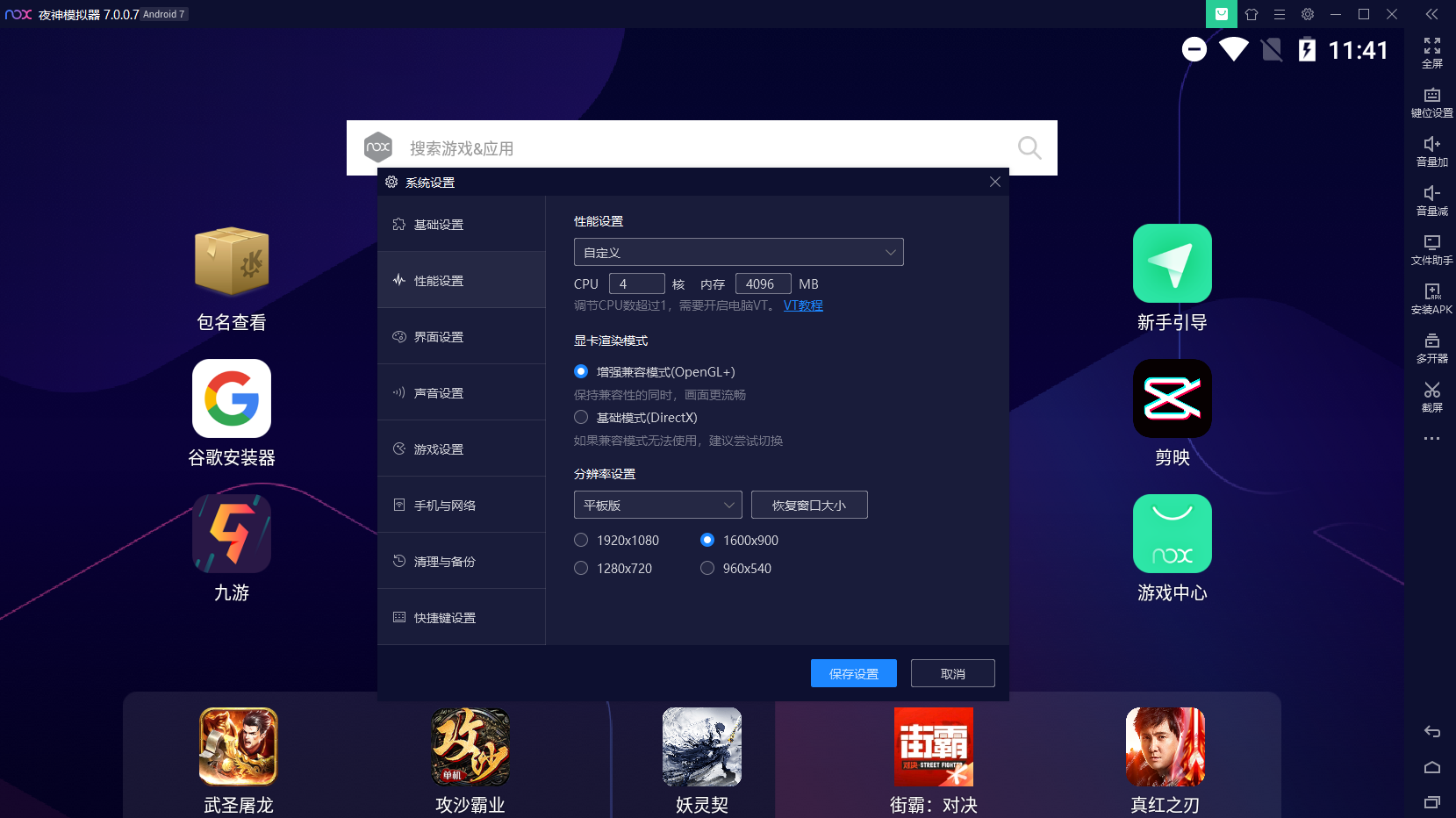The height and width of the screenshot is (818, 1456).
Task: Open the 界面设置 settings tab
Action: (x=438, y=336)
